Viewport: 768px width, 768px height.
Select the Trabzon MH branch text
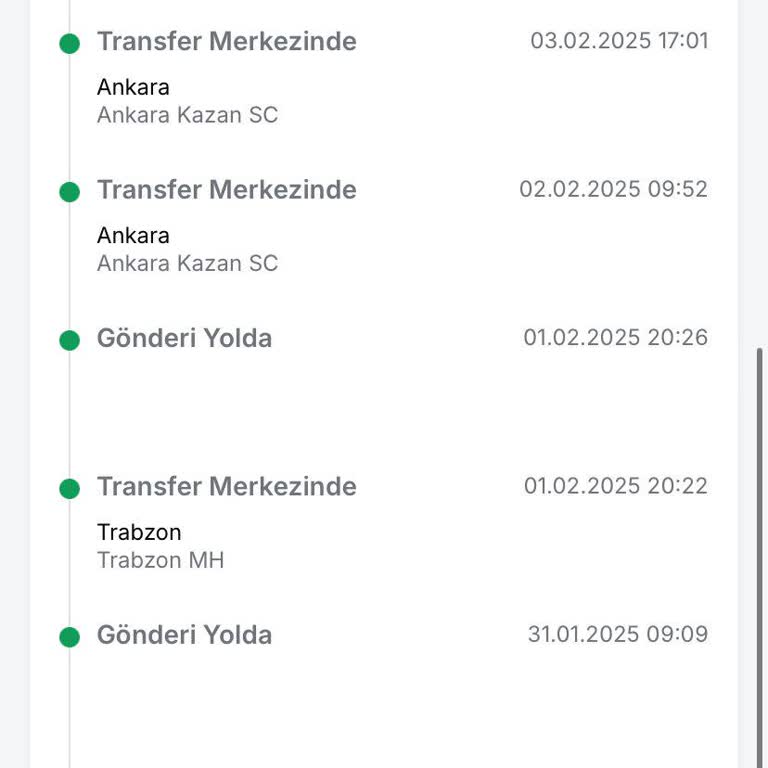pyautogui.click(x=160, y=560)
